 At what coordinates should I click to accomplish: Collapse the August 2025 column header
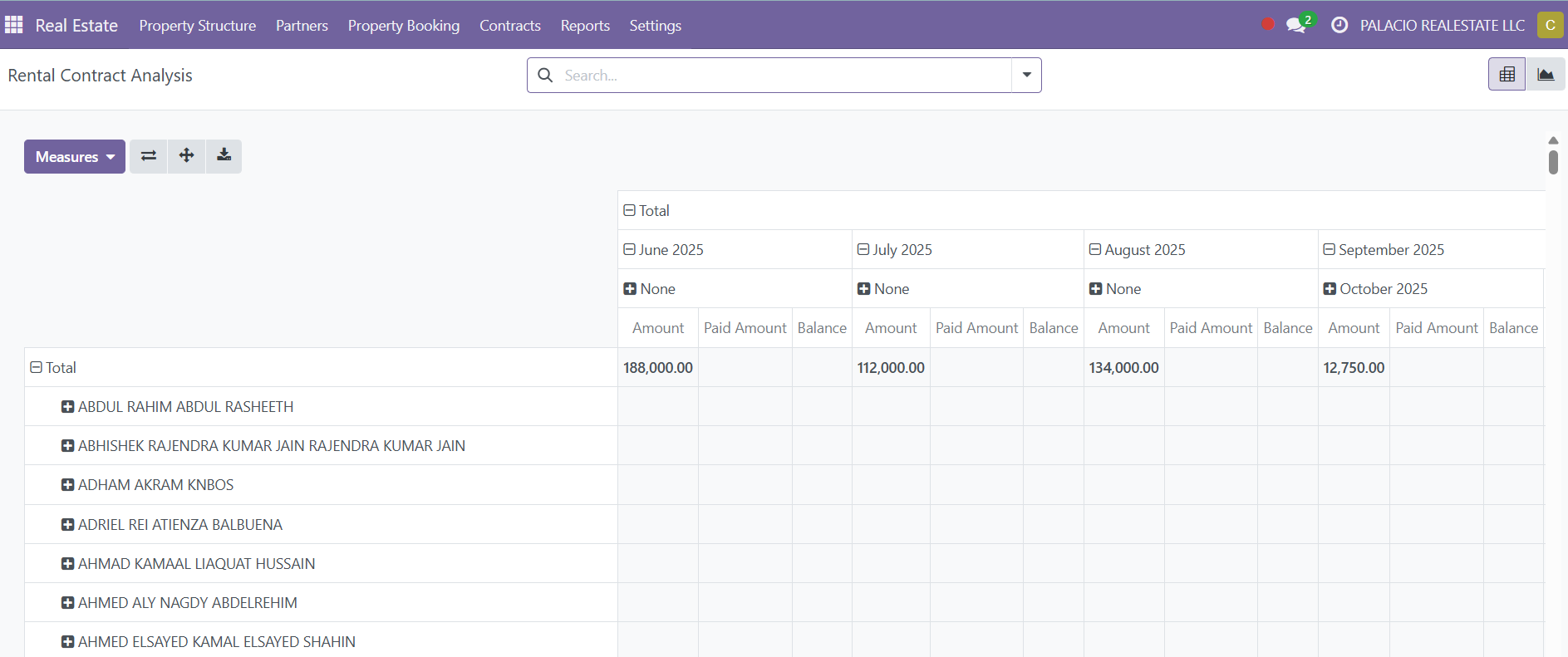pyautogui.click(x=1138, y=249)
